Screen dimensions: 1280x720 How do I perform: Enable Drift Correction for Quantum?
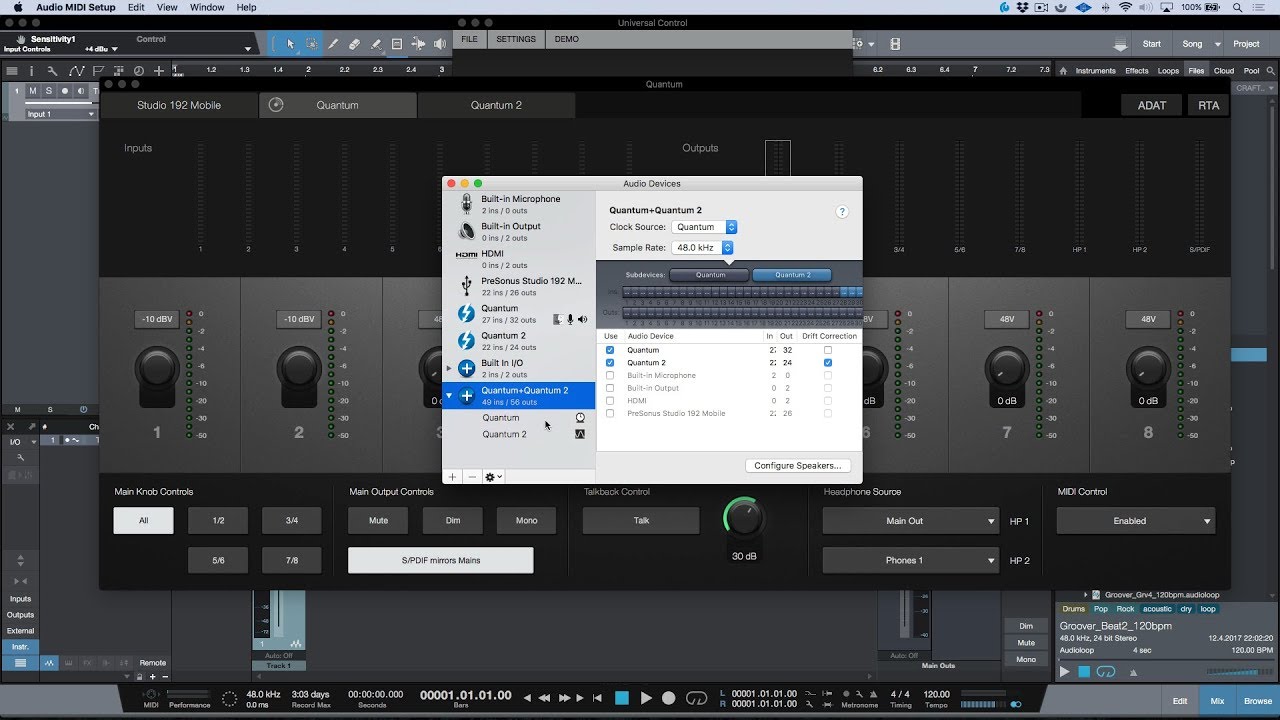point(828,350)
